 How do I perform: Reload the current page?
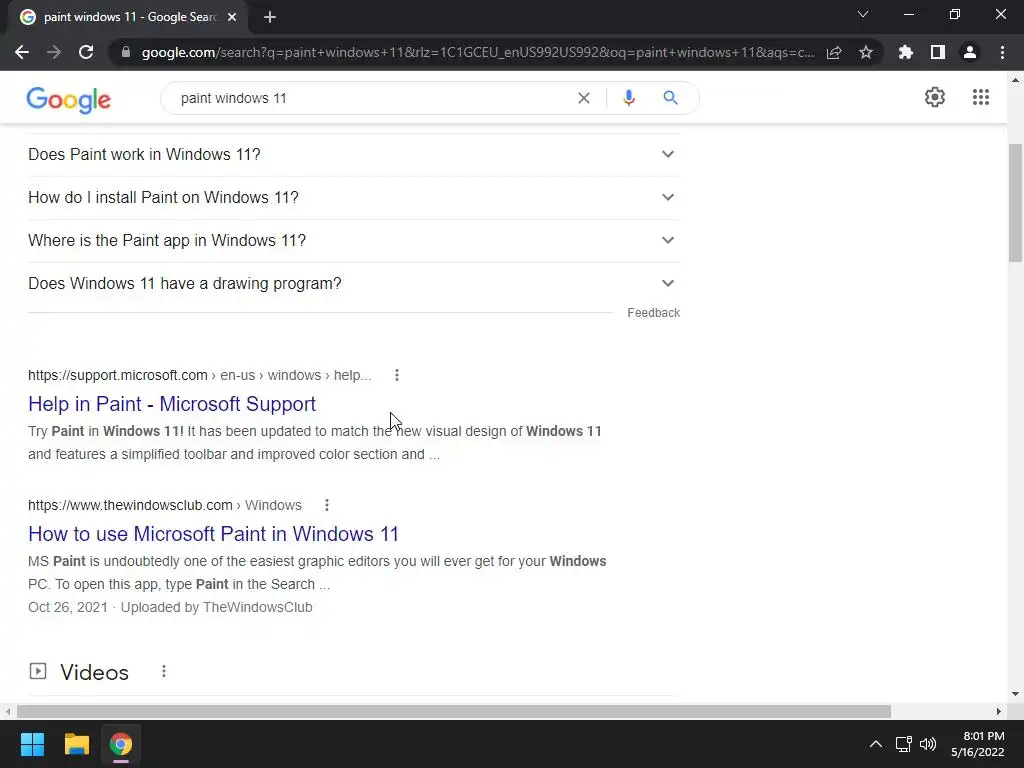coord(86,52)
